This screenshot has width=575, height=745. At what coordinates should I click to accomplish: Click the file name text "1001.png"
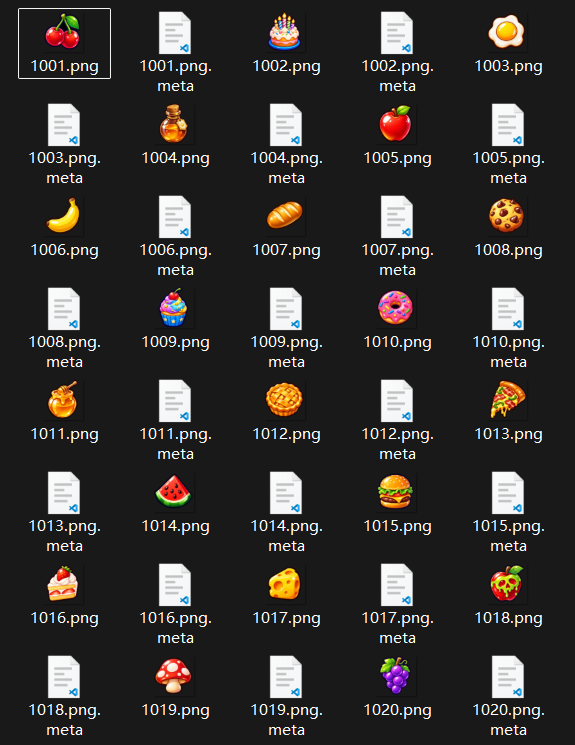[x=64, y=67]
